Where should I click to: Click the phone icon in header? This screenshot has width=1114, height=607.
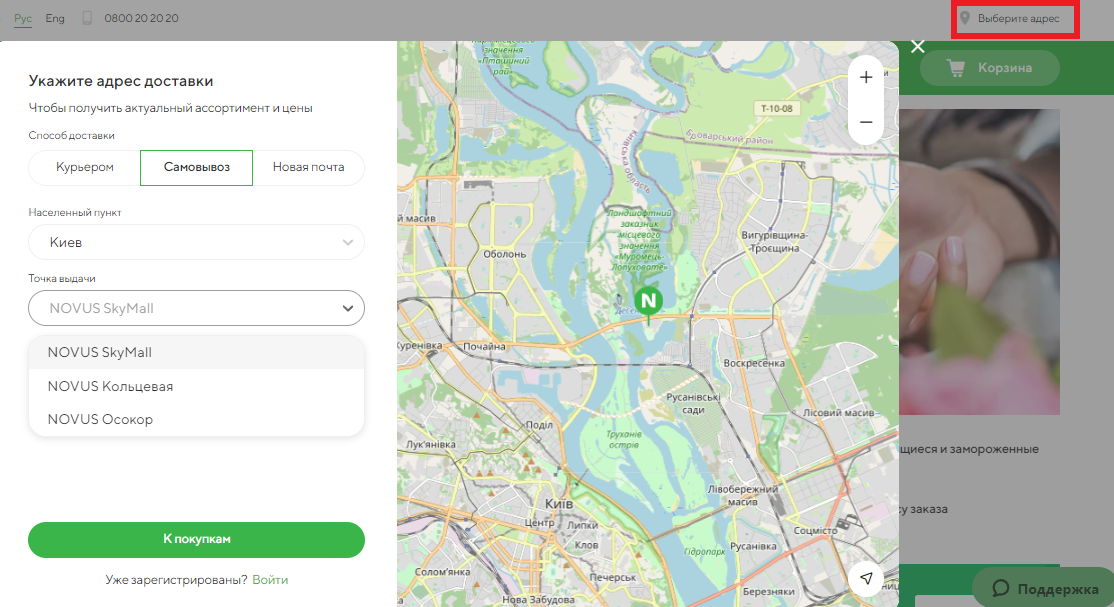(x=87, y=18)
